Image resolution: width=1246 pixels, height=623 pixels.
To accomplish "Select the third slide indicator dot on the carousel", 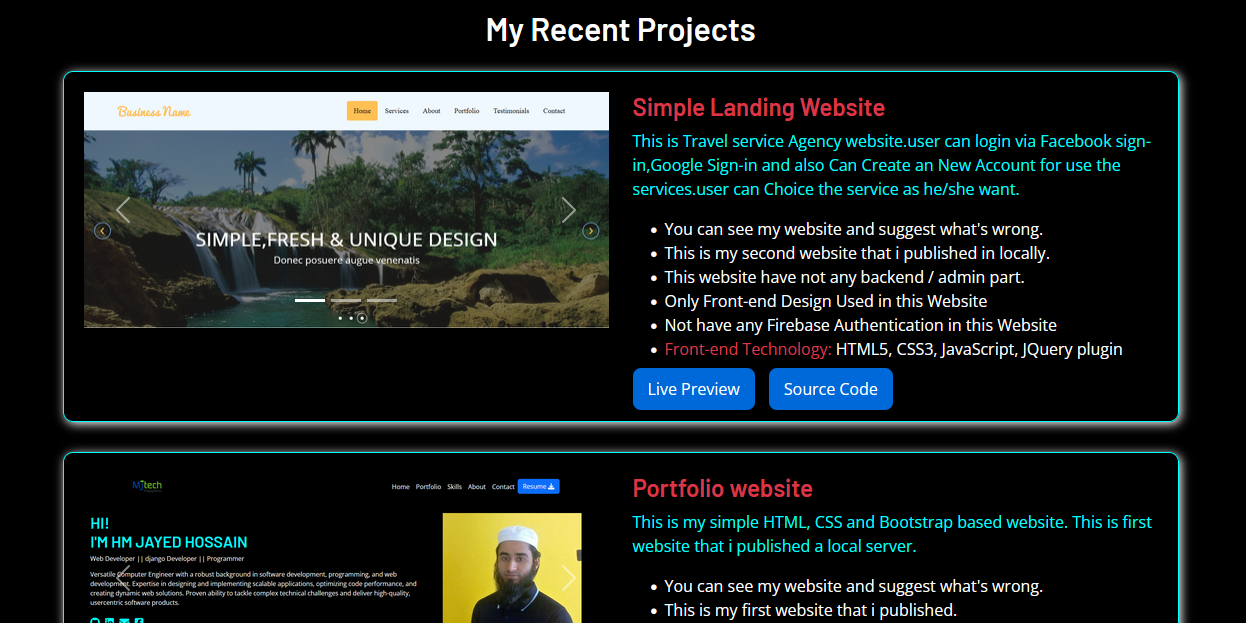I will point(362,318).
